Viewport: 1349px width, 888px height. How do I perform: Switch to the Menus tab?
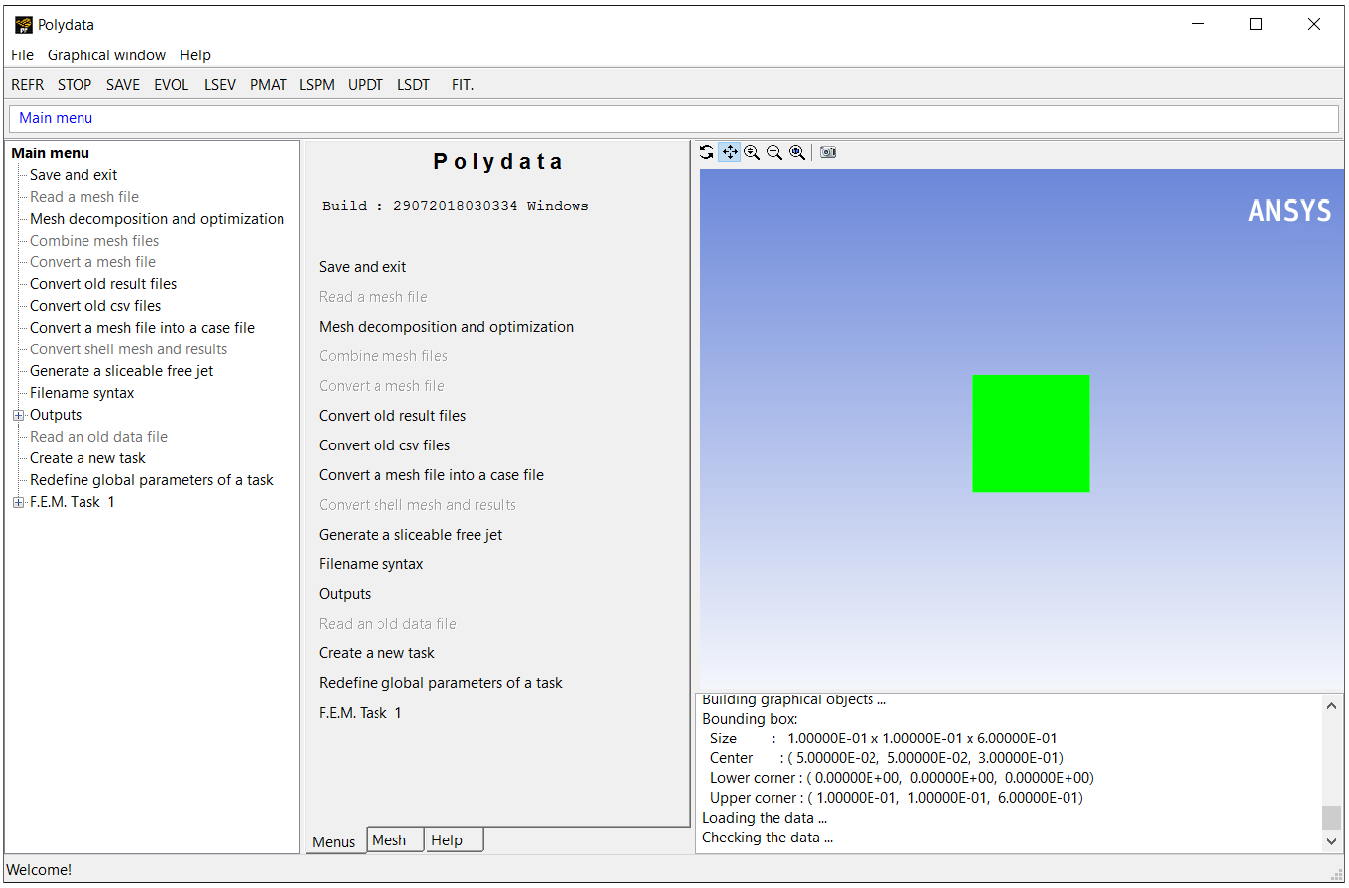click(334, 841)
